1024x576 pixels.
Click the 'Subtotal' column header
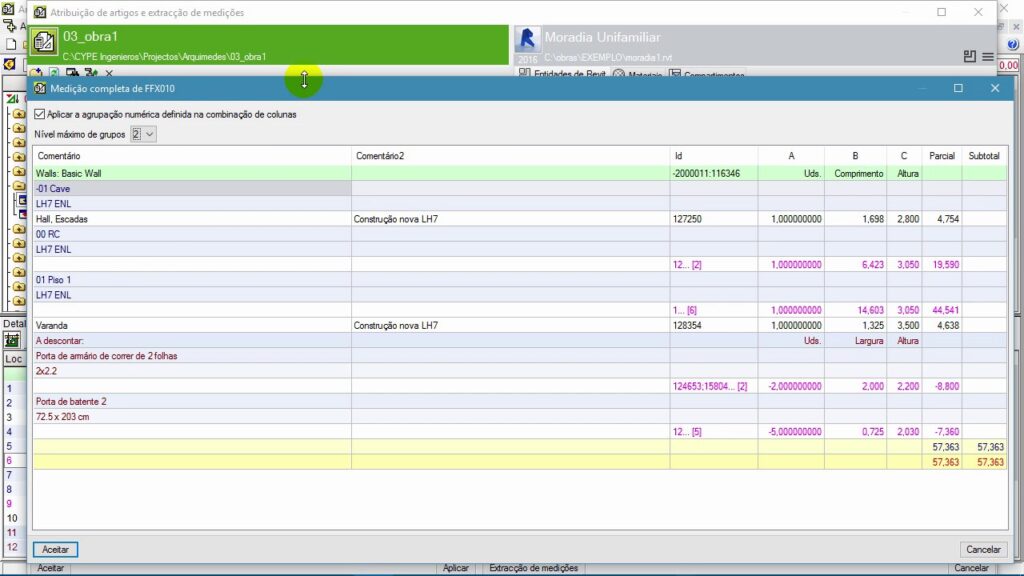984,156
